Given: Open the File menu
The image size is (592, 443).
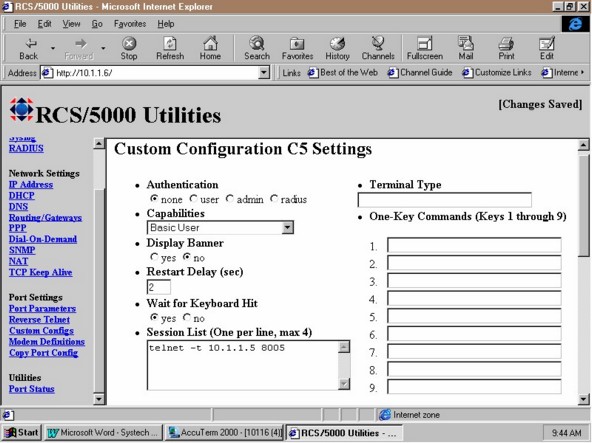Looking at the screenshot, I should [20, 24].
